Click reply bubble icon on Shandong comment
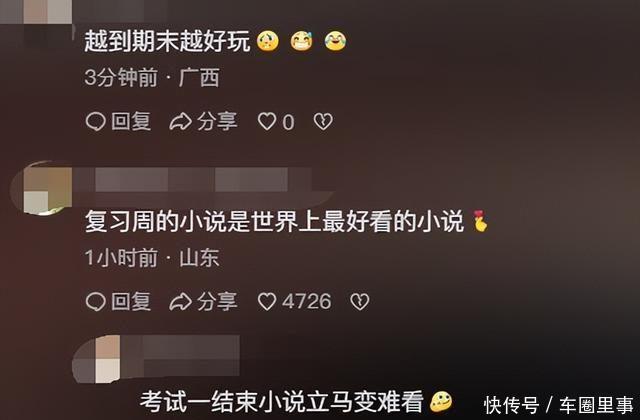640x420 pixels. 96,302
